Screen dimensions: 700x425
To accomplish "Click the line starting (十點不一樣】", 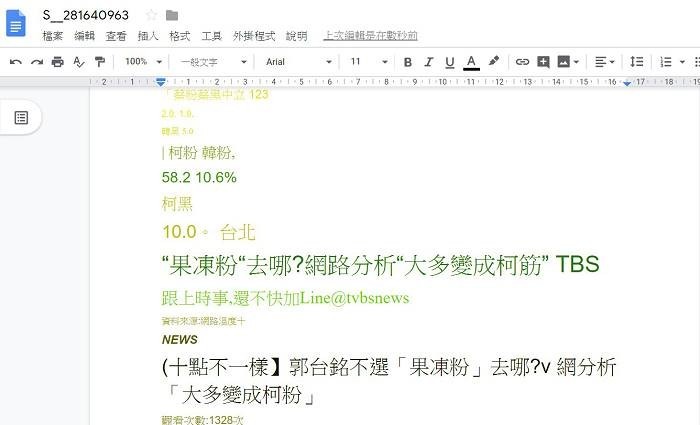I will point(389,367).
